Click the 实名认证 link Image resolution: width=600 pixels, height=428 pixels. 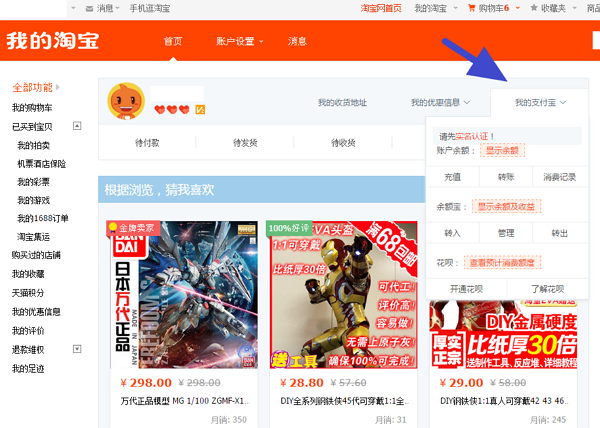coord(472,136)
